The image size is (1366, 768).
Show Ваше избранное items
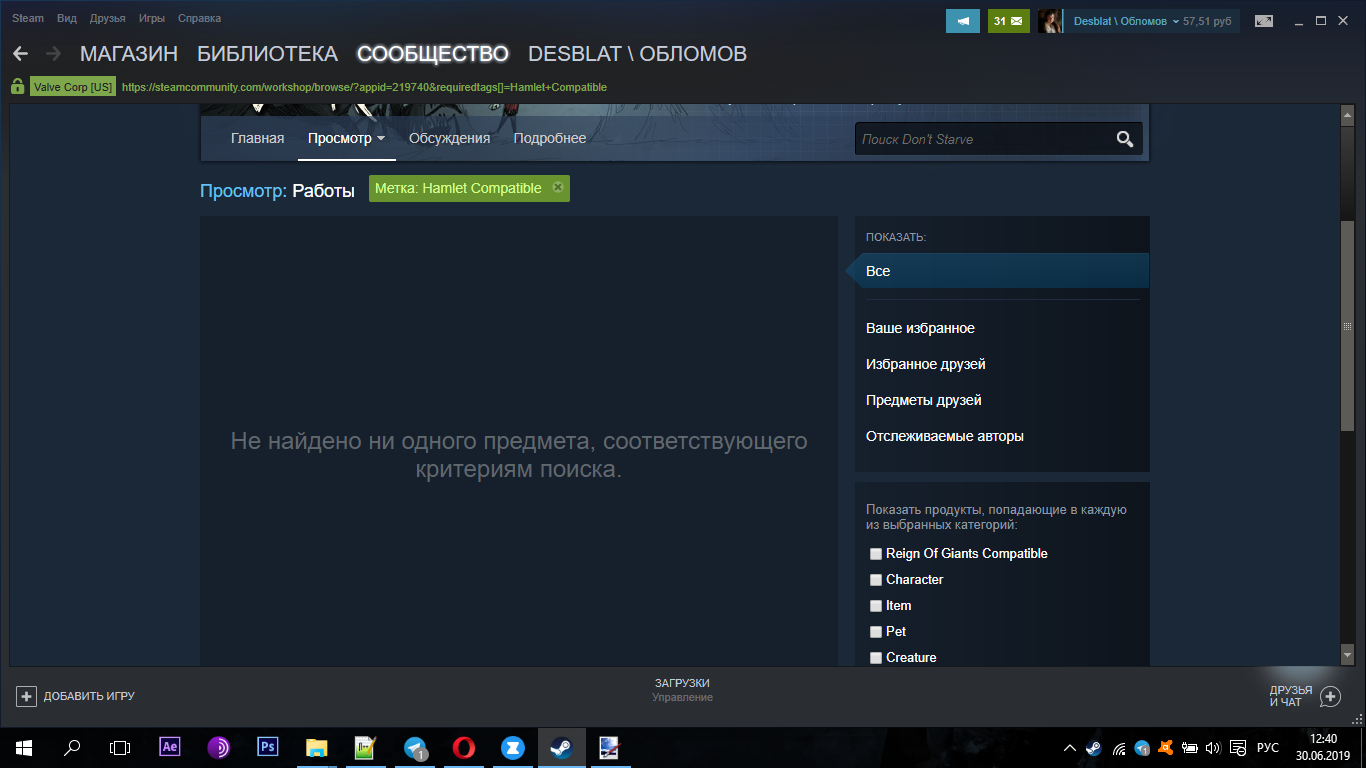point(920,328)
